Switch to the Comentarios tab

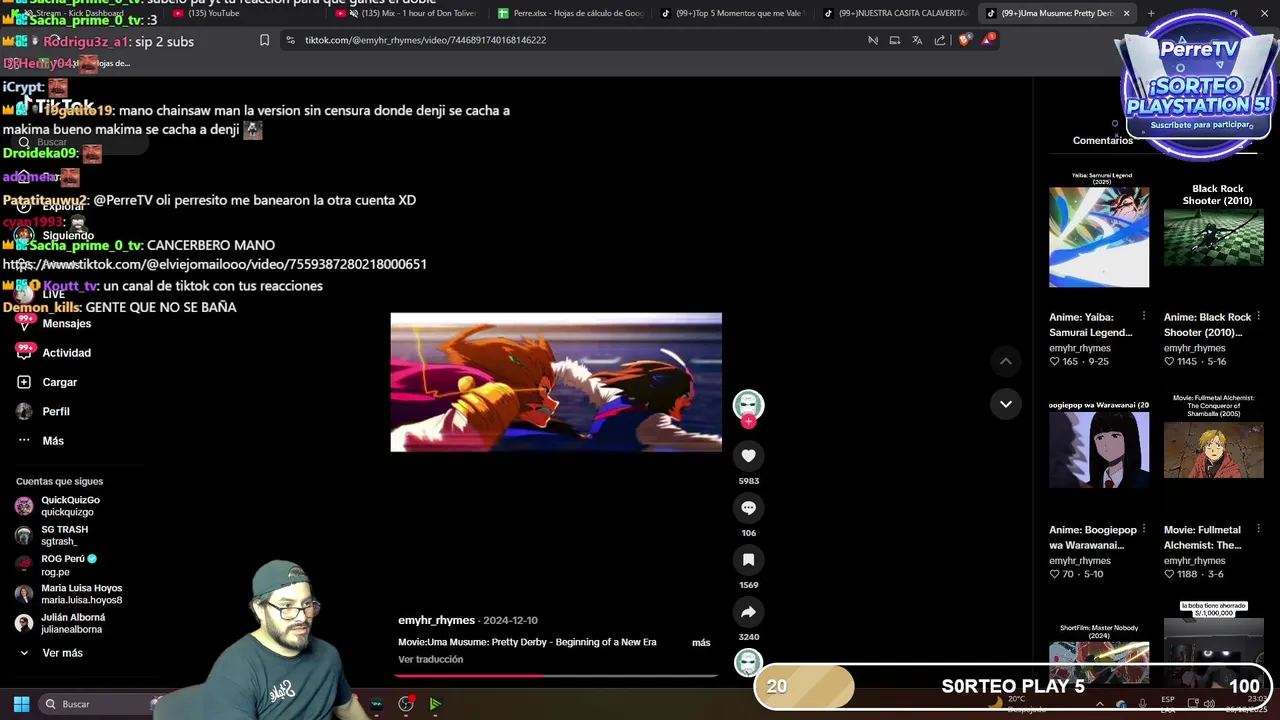[1103, 140]
